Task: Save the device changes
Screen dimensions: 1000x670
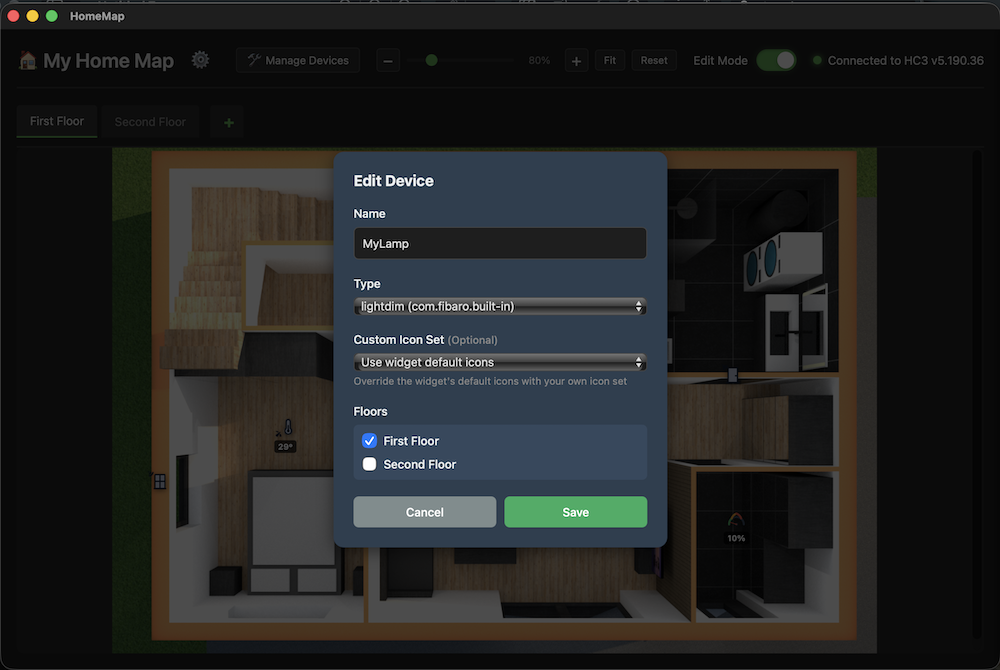Action: [575, 512]
